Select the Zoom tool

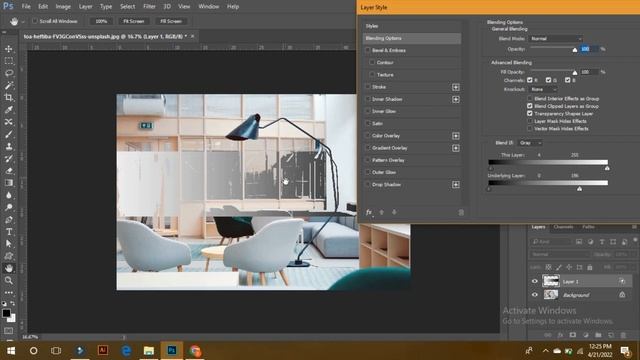9,280
